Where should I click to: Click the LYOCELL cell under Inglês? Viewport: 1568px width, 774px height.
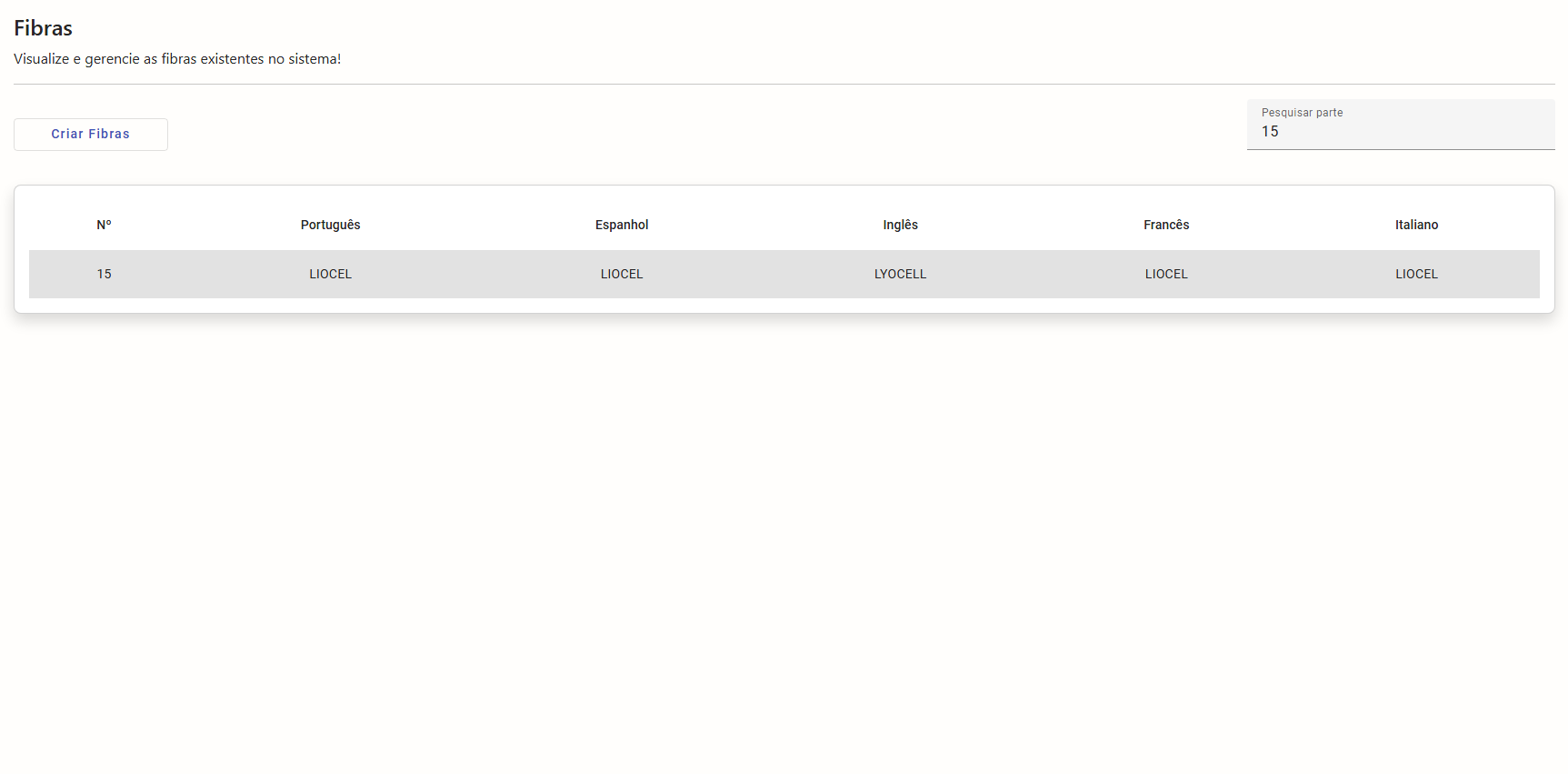(900, 274)
